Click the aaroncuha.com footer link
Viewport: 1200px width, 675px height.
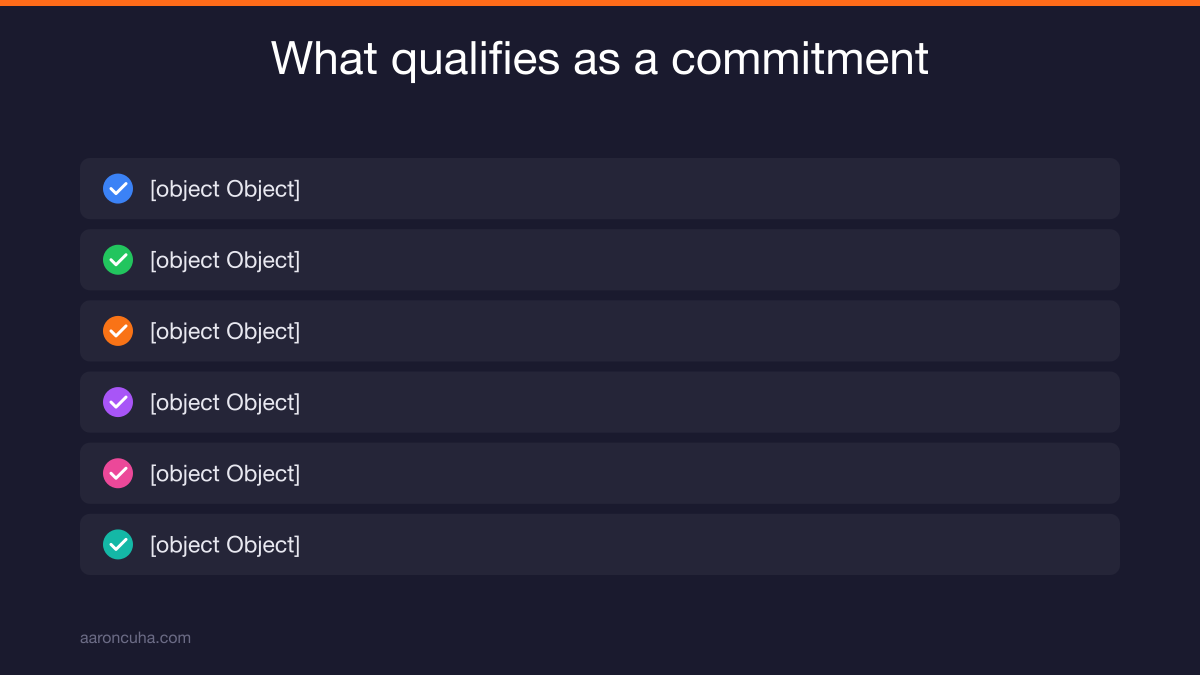(x=135, y=637)
